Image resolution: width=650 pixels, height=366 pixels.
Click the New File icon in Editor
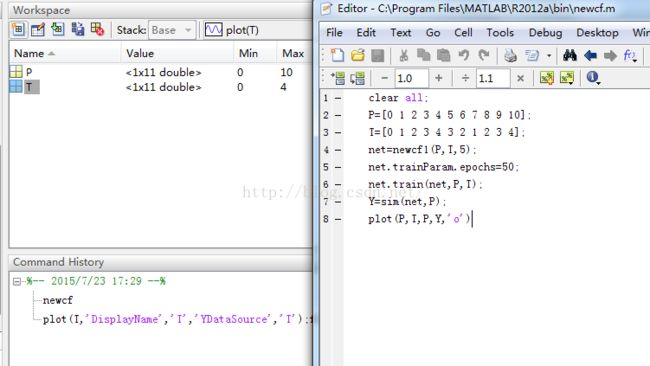tap(337, 55)
